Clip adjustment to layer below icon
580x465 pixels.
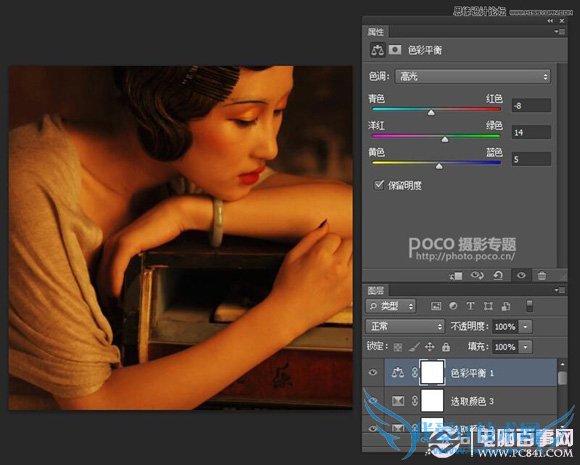click(x=456, y=276)
